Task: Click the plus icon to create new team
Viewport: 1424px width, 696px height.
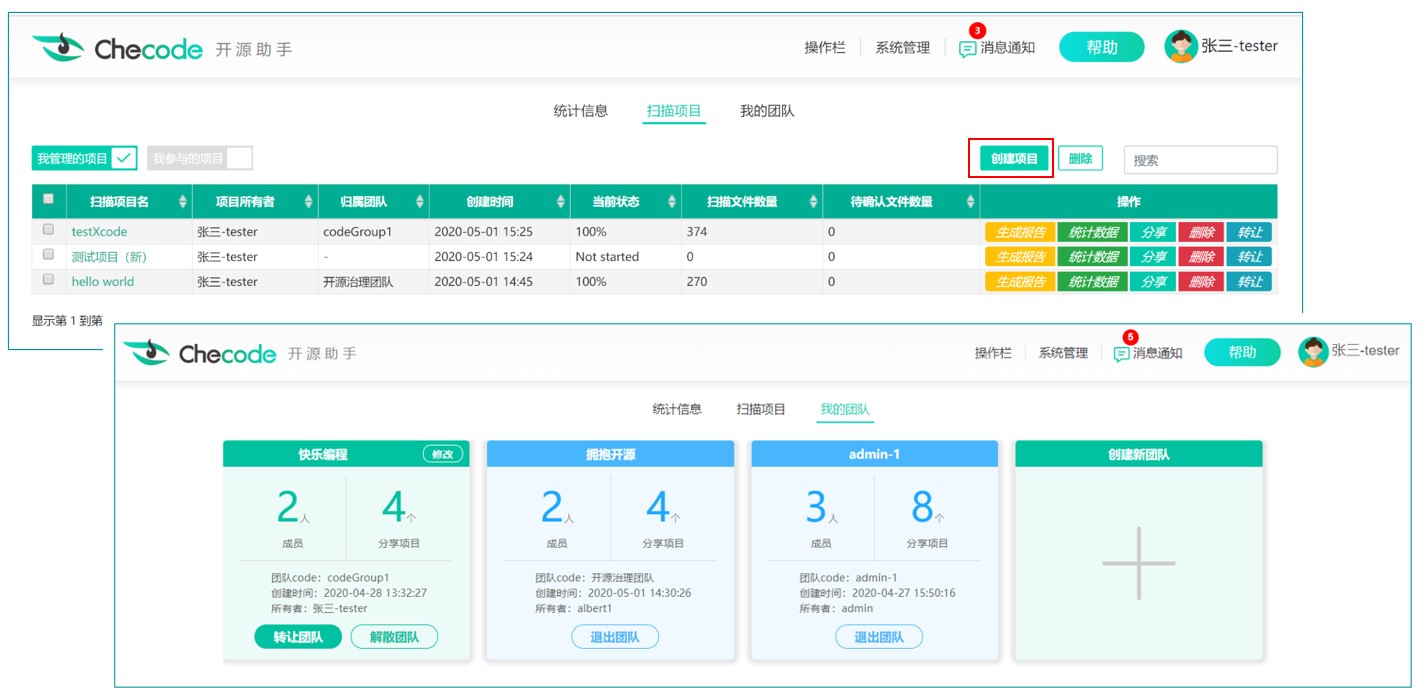Action: click(1139, 563)
